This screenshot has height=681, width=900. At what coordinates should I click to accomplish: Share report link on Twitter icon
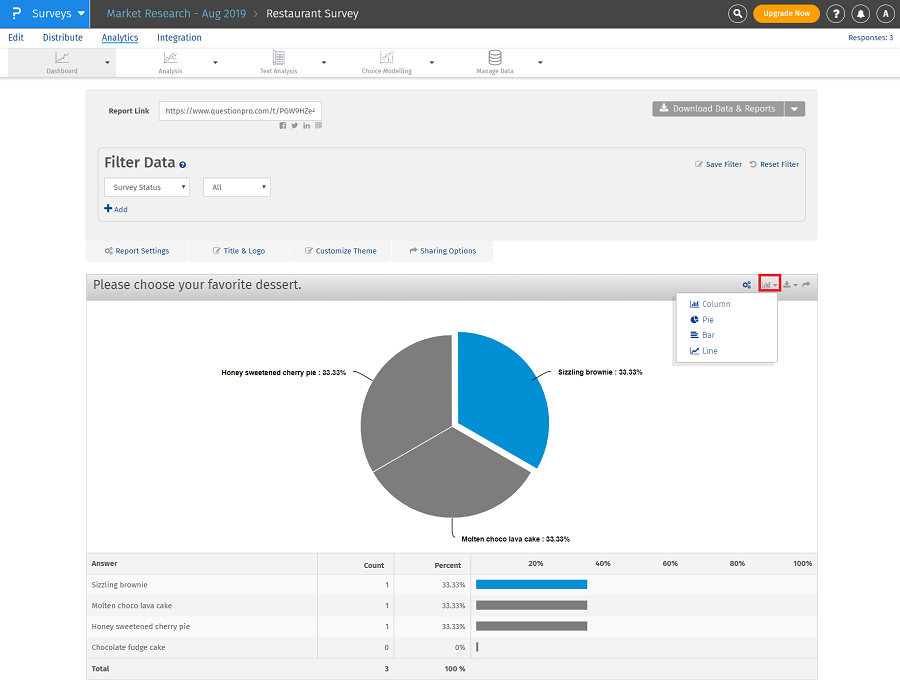pyautogui.click(x=294, y=125)
